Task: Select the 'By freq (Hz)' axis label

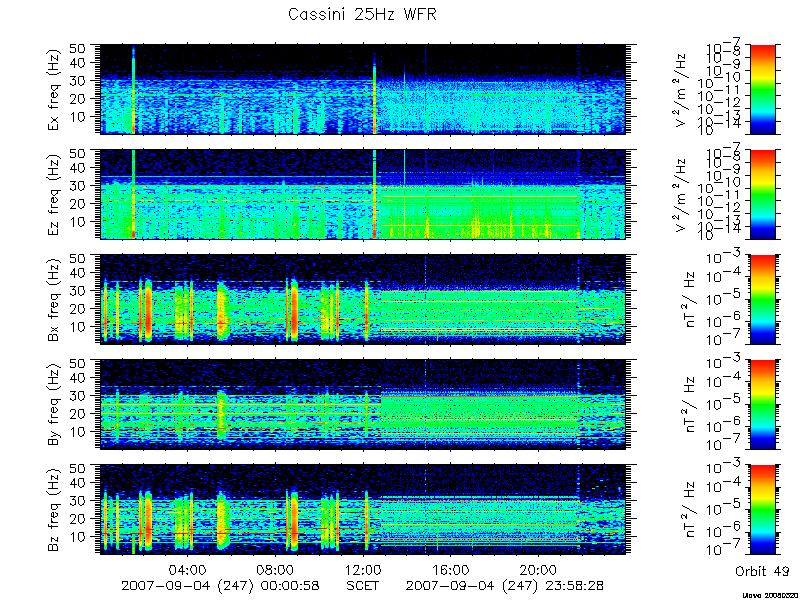Action: tap(54, 405)
